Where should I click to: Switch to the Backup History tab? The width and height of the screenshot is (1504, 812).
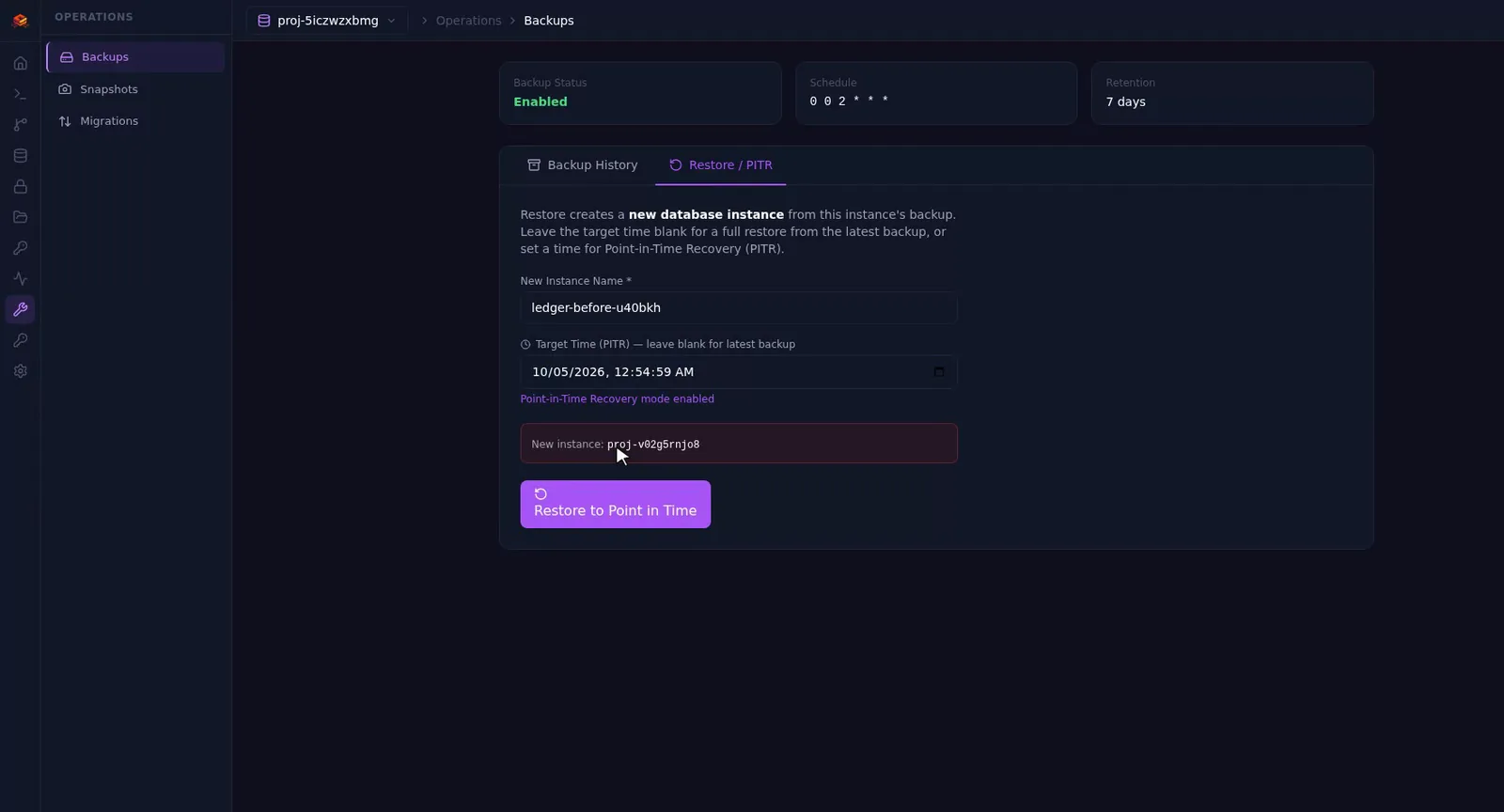[583, 165]
